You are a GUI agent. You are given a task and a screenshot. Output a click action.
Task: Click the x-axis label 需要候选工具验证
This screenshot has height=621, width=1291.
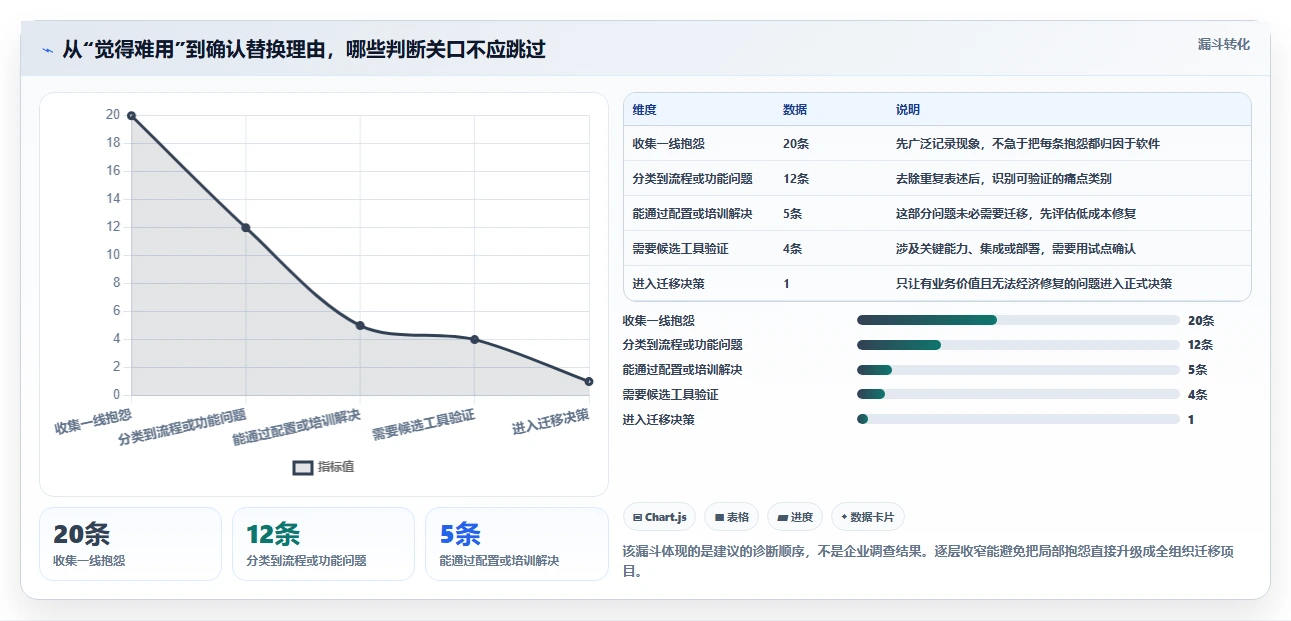tap(423, 425)
